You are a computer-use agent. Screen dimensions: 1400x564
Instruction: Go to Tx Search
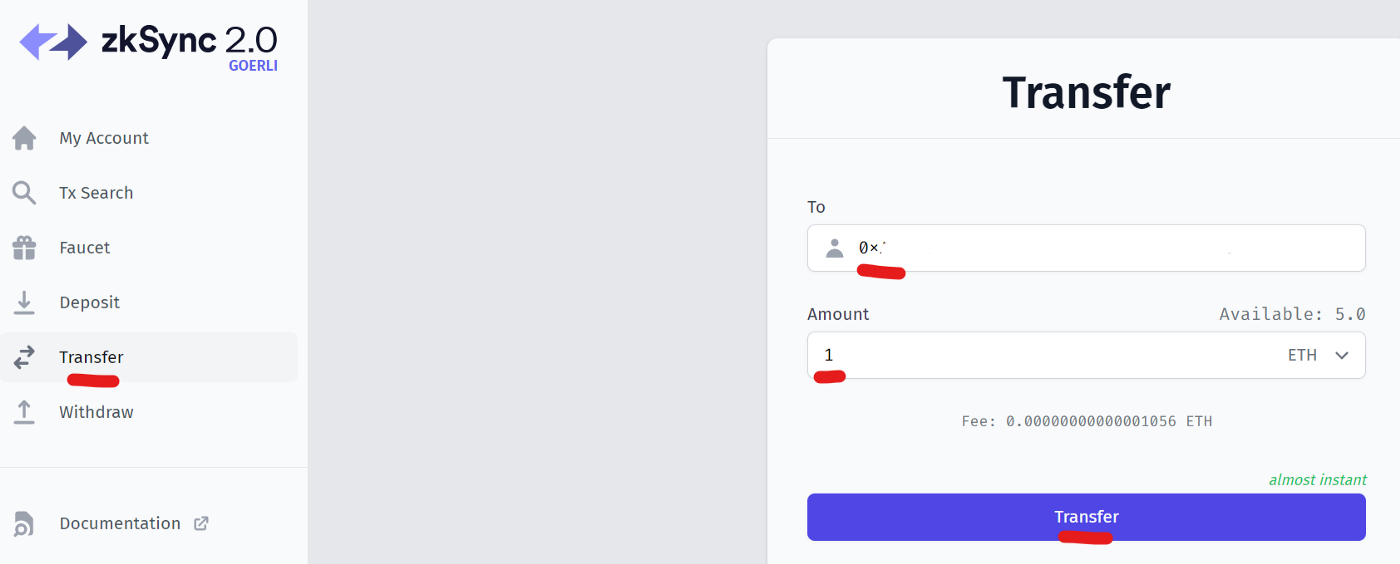click(96, 193)
